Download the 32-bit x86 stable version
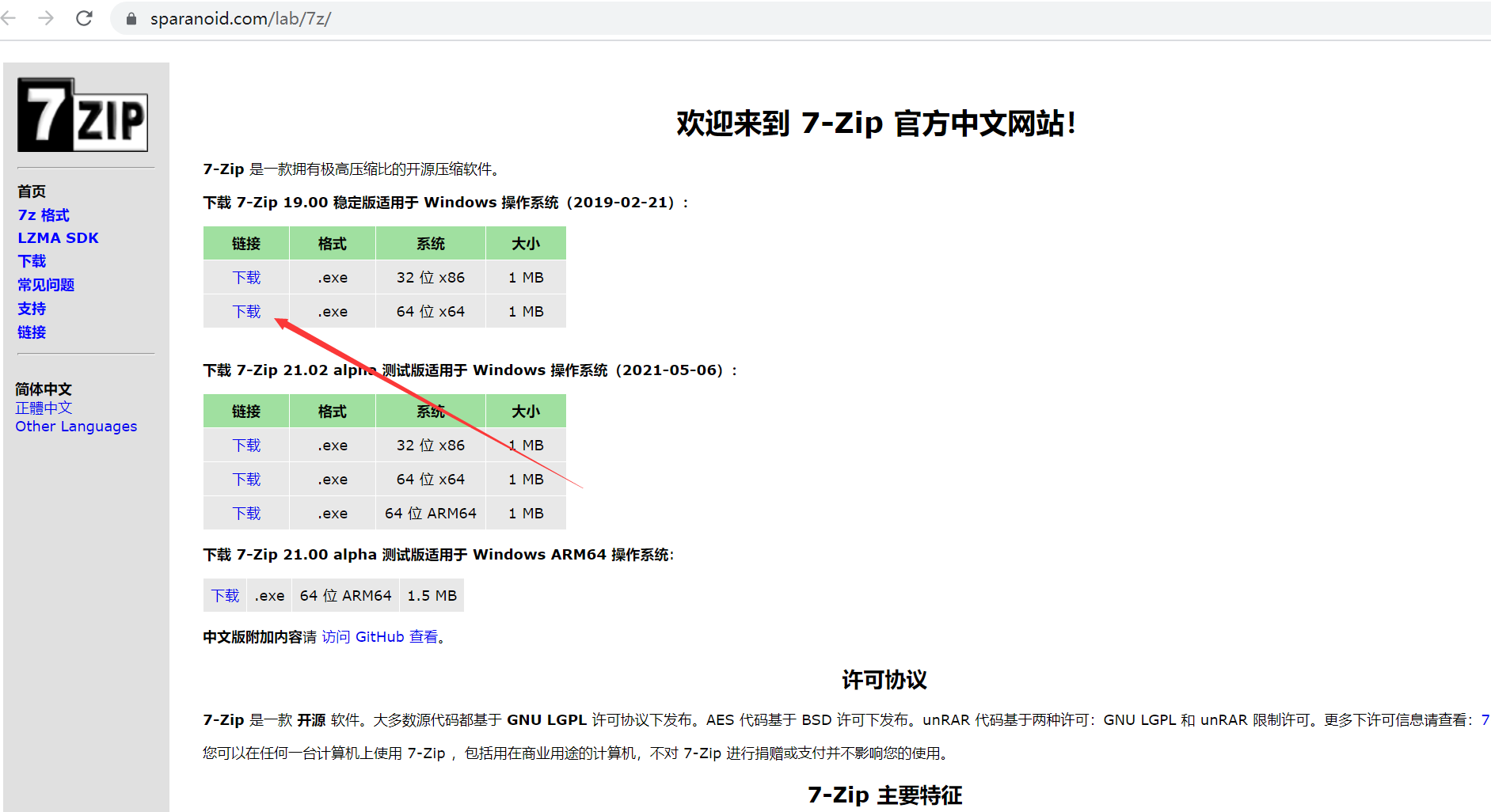1491x812 pixels. tap(246, 277)
